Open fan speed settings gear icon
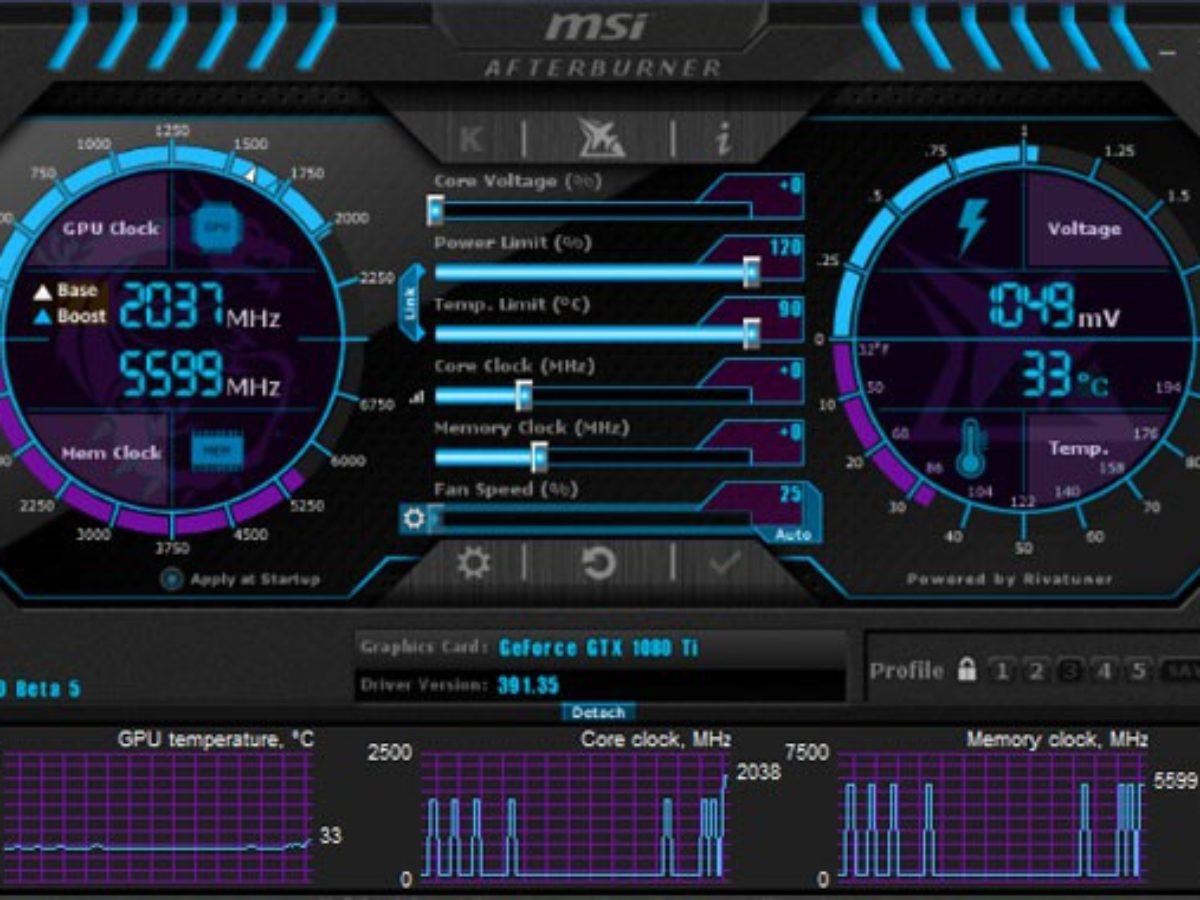The height and width of the screenshot is (900, 1200). click(413, 518)
